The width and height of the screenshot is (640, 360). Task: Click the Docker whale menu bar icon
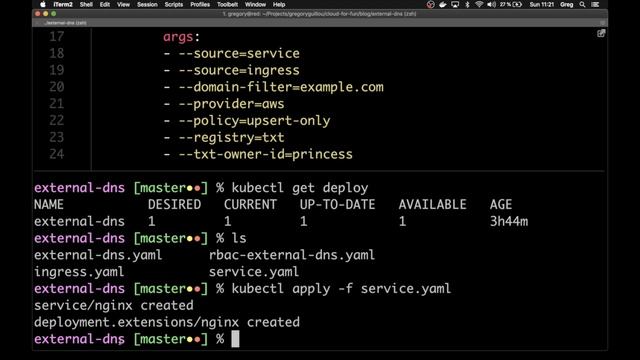443,4
